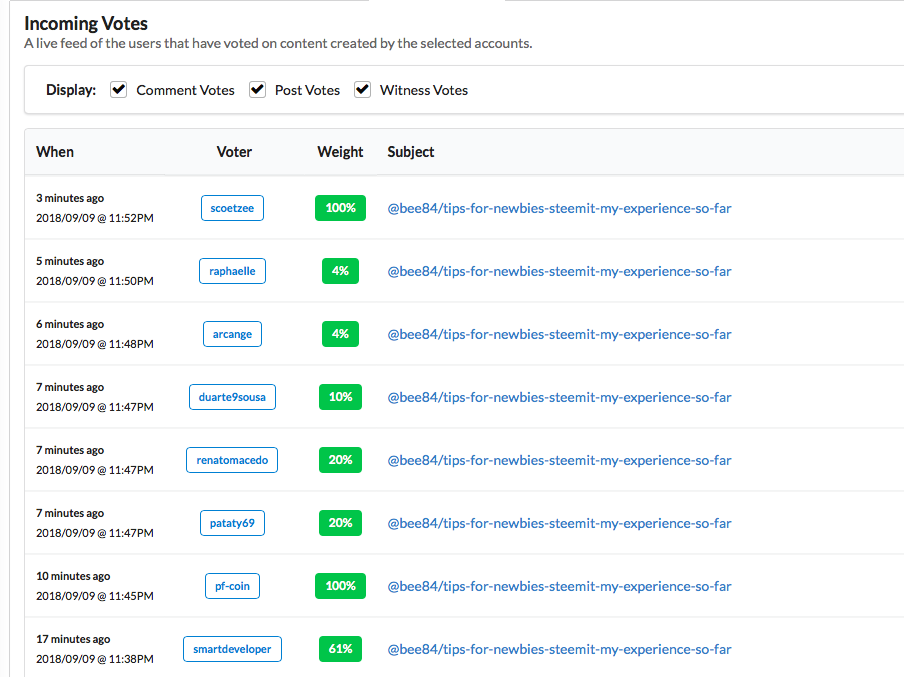Viewport: 904px width, 677px height.
Task: Open the subject link in scoetzee's row
Action: coord(559,208)
